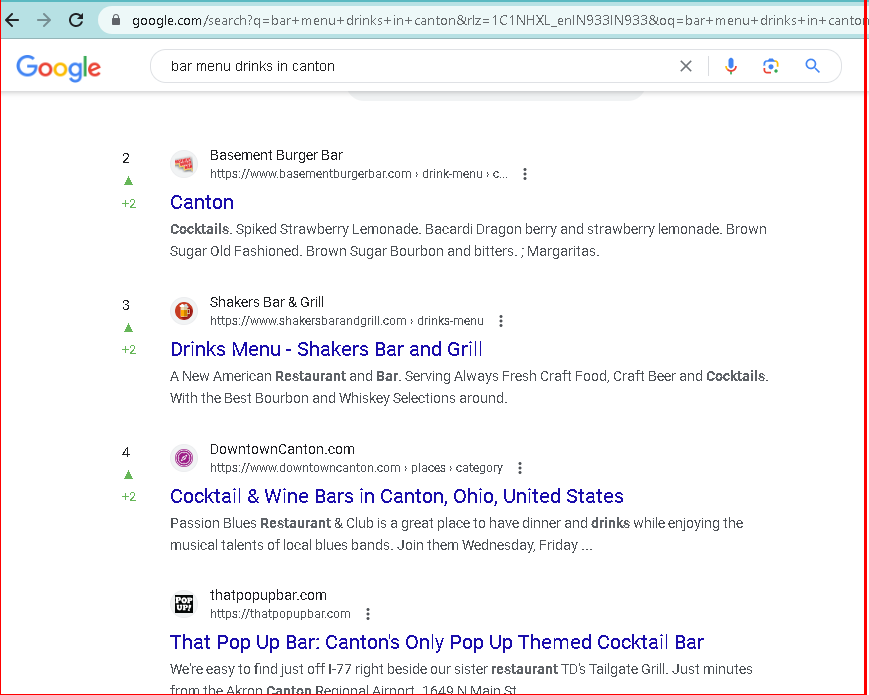Open more options for Shakers Bar result

(501, 321)
